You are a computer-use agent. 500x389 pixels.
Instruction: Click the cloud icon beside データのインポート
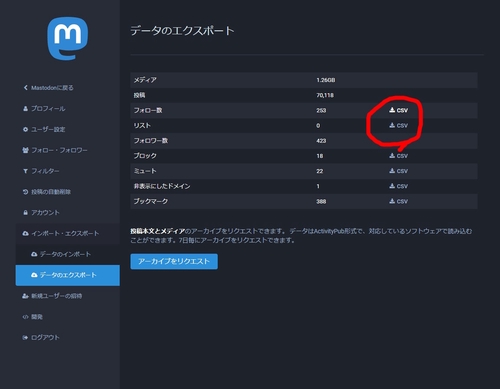click(34, 254)
